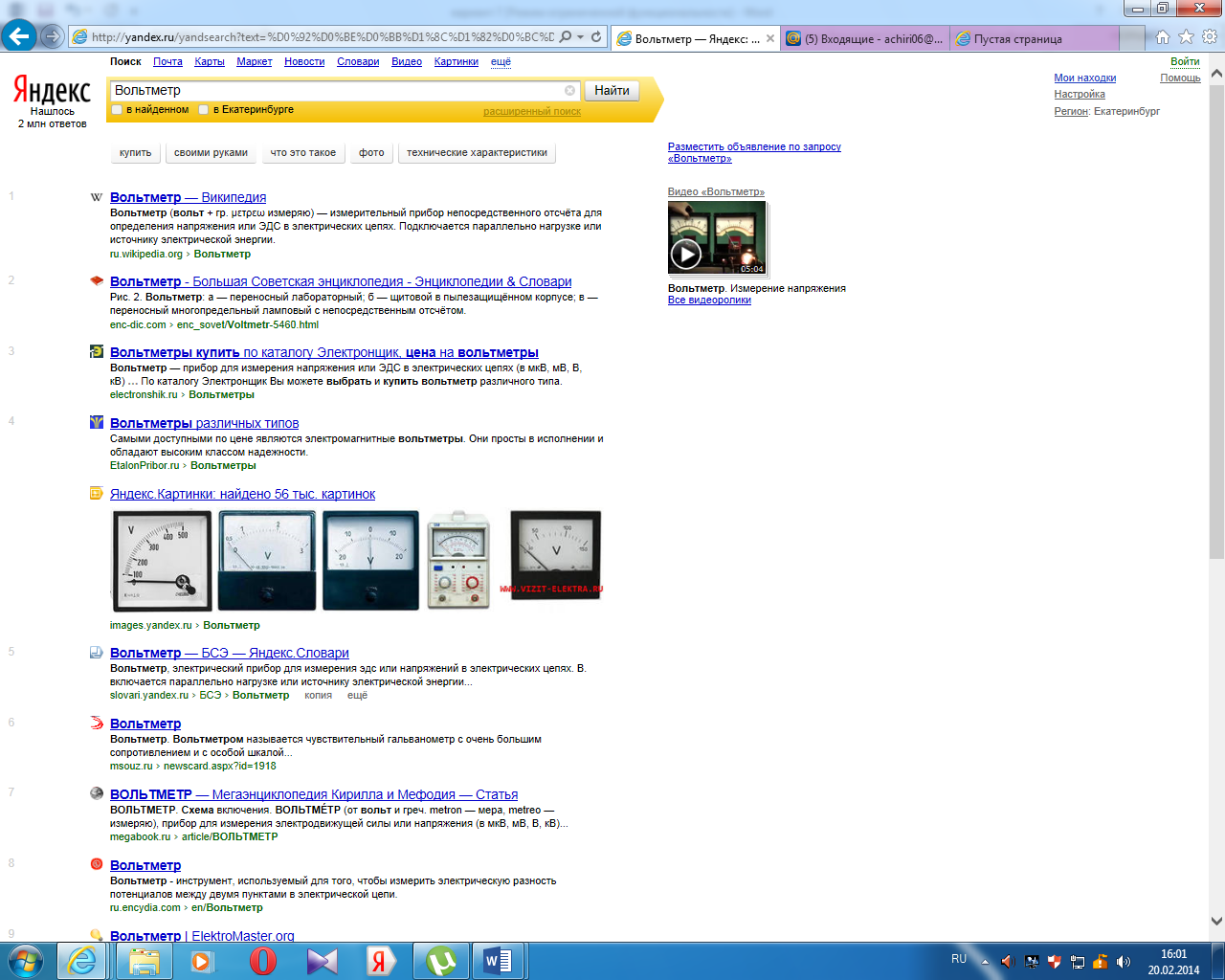Open the browser Tools gear icon
1225x980 pixels.
[1210, 37]
